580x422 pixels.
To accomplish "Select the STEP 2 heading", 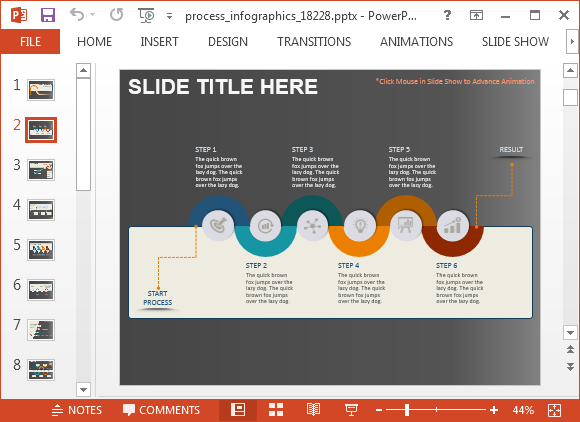I will point(256,266).
